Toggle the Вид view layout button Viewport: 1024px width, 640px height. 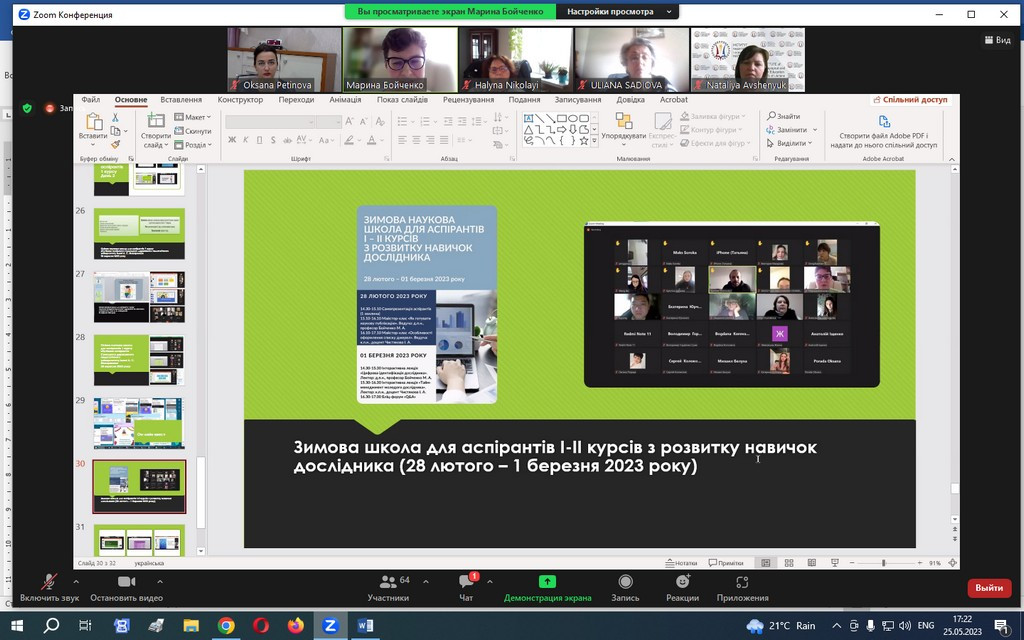[996, 40]
